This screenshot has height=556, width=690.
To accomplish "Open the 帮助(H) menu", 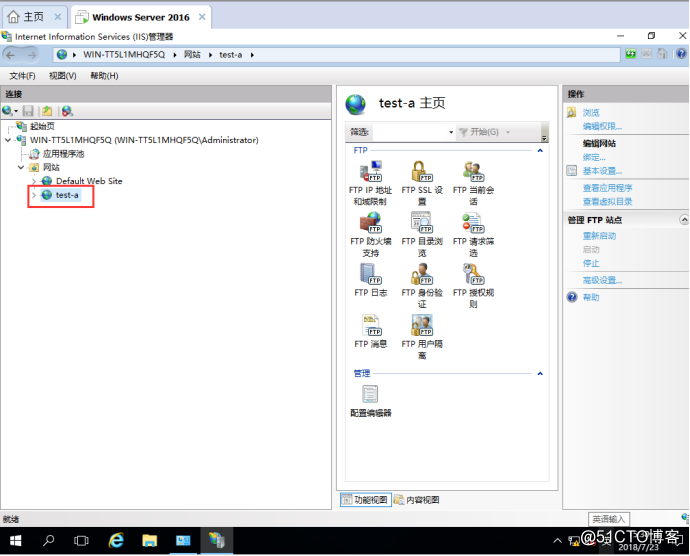I will [104, 76].
